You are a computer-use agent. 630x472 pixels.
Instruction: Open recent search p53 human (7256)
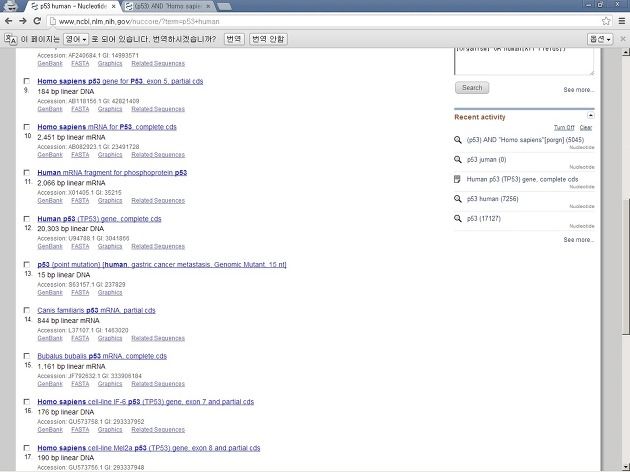492,199
